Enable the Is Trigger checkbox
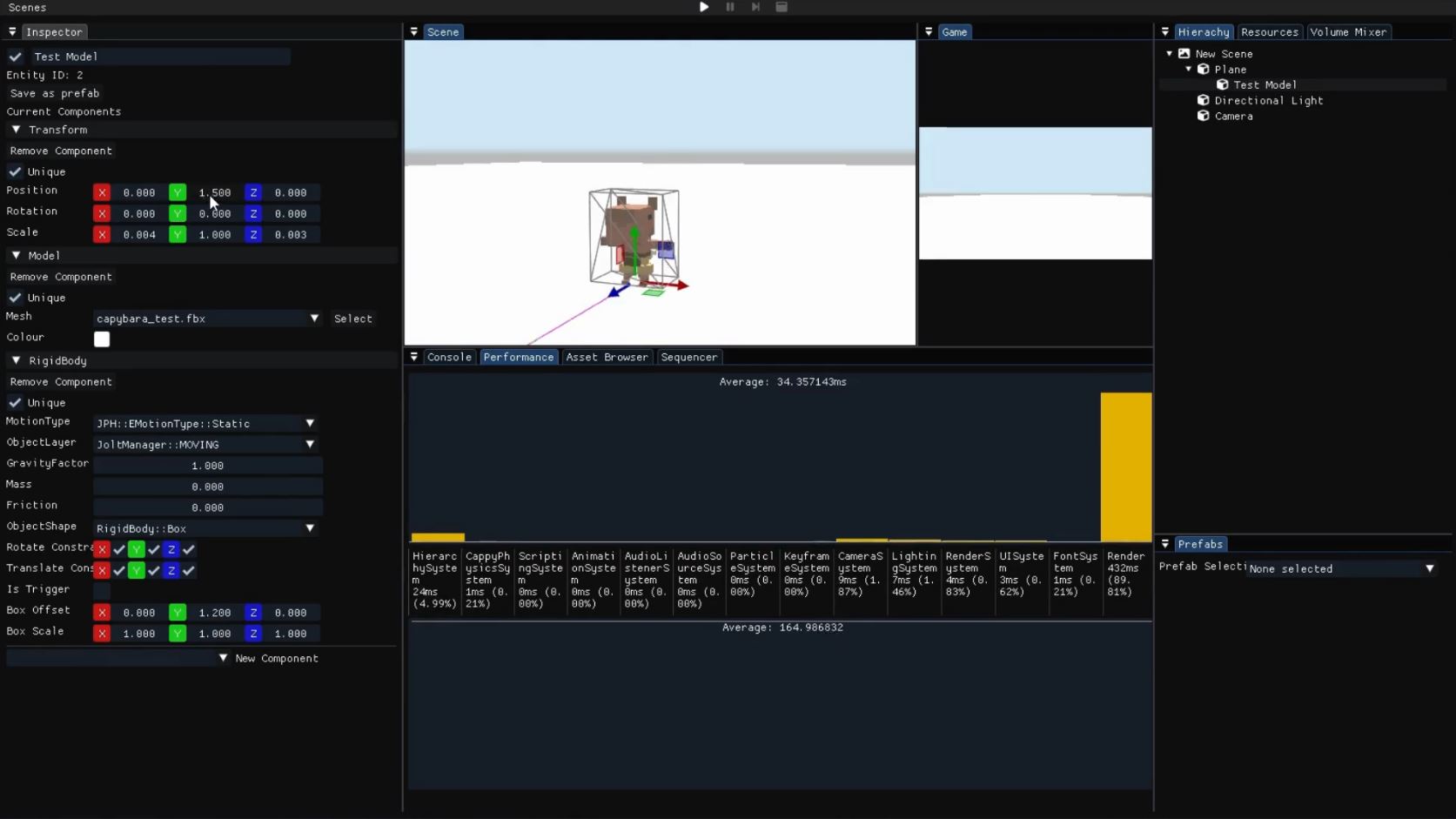This screenshot has height=819, width=1456. coord(102,590)
